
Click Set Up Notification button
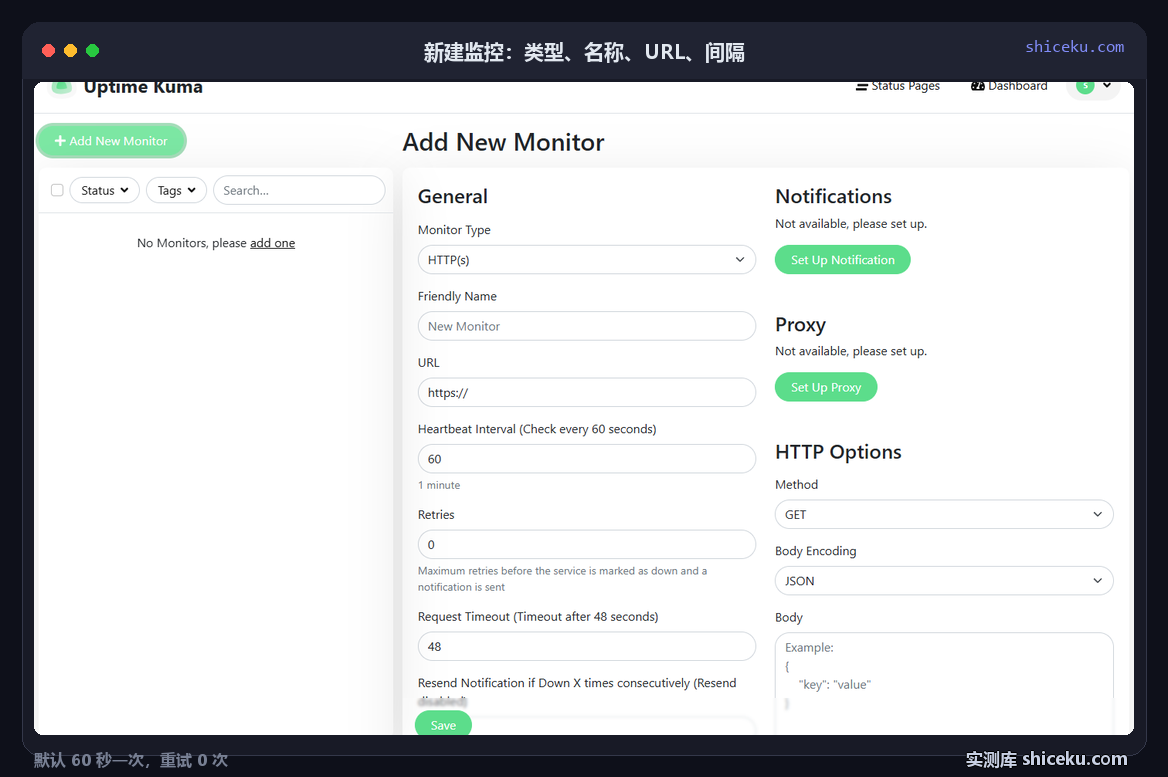(842, 259)
